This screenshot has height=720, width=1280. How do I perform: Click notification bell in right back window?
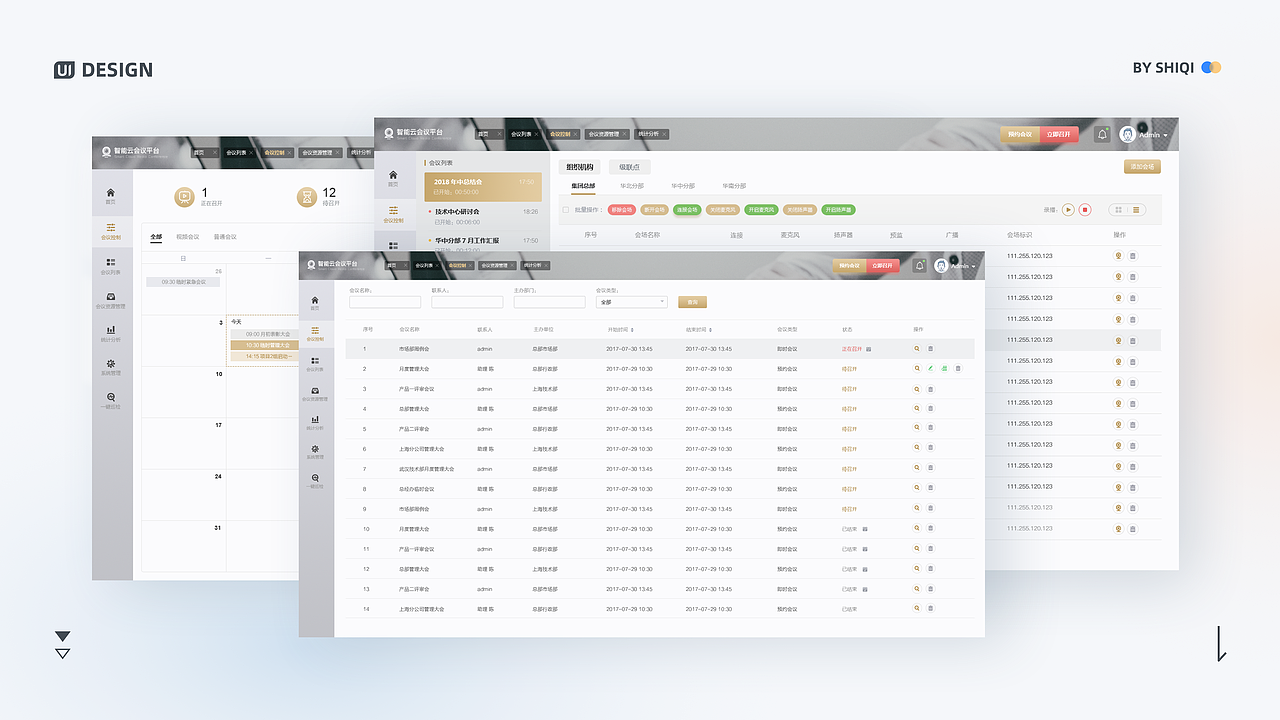pyautogui.click(x=1102, y=134)
